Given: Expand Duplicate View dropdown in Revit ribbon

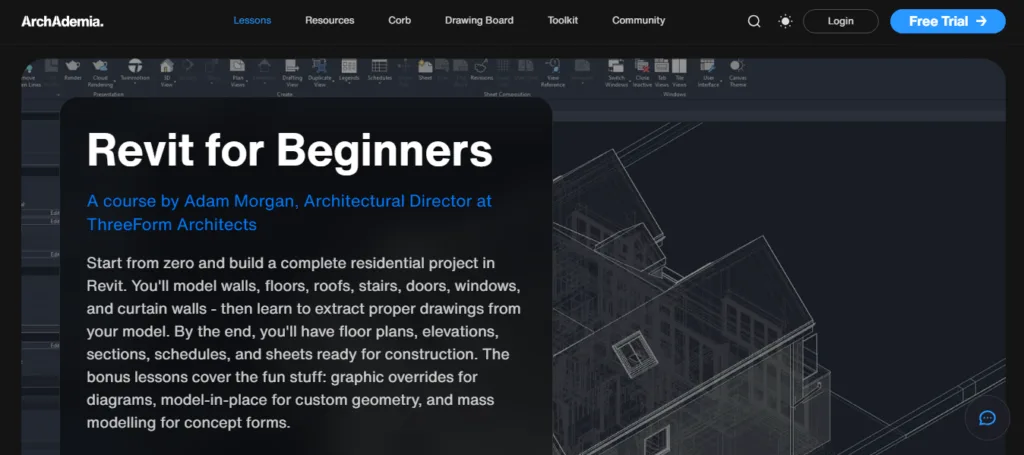Looking at the screenshot, I should tap(319, 73).
